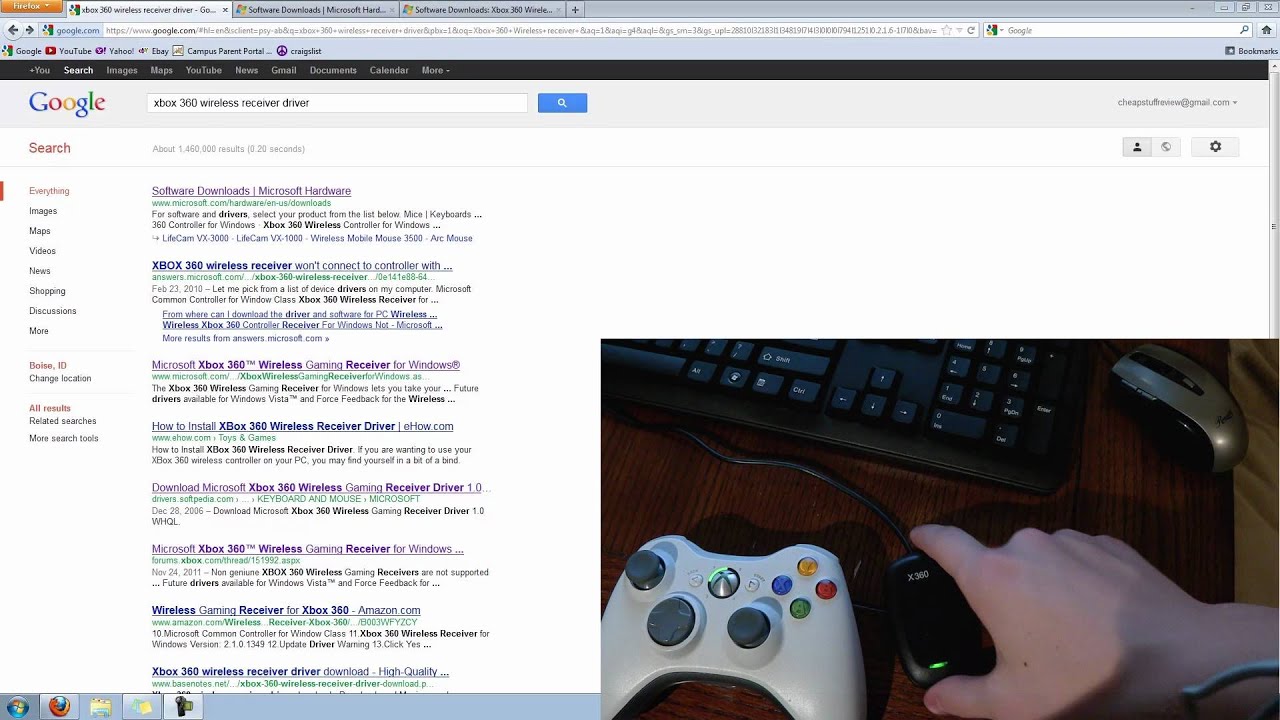Open the Campus Parent Portal bookmark
Image resolution: width=1280 pixels, height=720 pixels.
click(x=223, y=51)
